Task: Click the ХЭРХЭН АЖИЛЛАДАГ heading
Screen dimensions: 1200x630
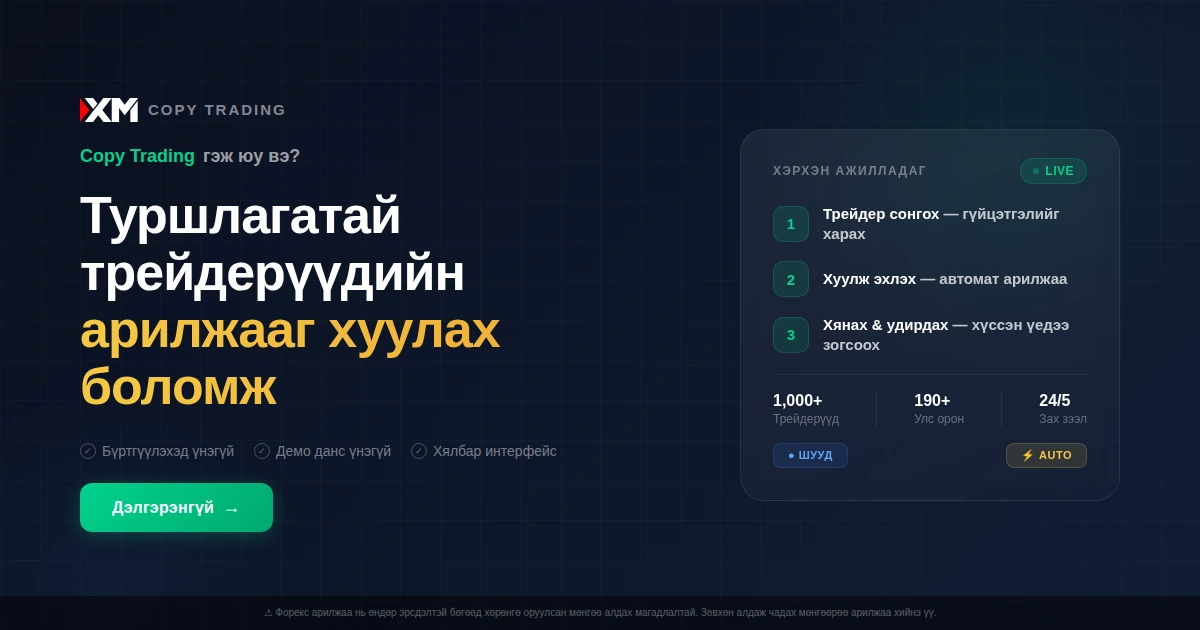Action: (850, 171)
